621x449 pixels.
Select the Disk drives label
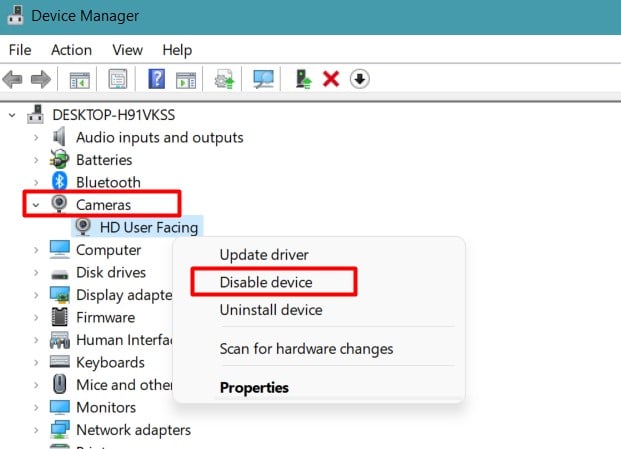coord(111,272)
